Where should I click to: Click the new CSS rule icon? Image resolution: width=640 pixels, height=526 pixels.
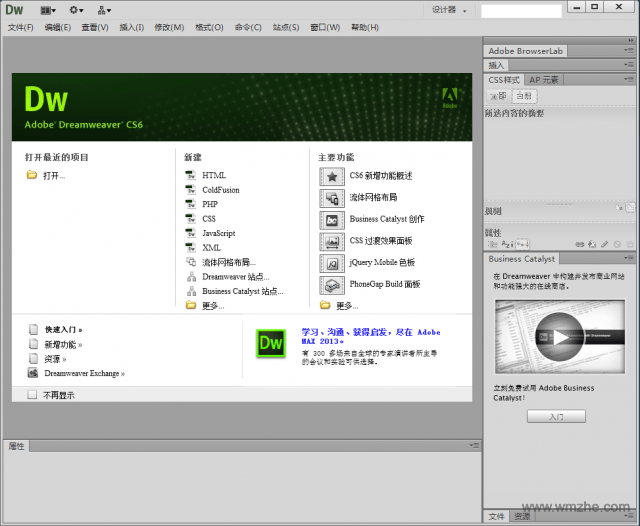592,244
